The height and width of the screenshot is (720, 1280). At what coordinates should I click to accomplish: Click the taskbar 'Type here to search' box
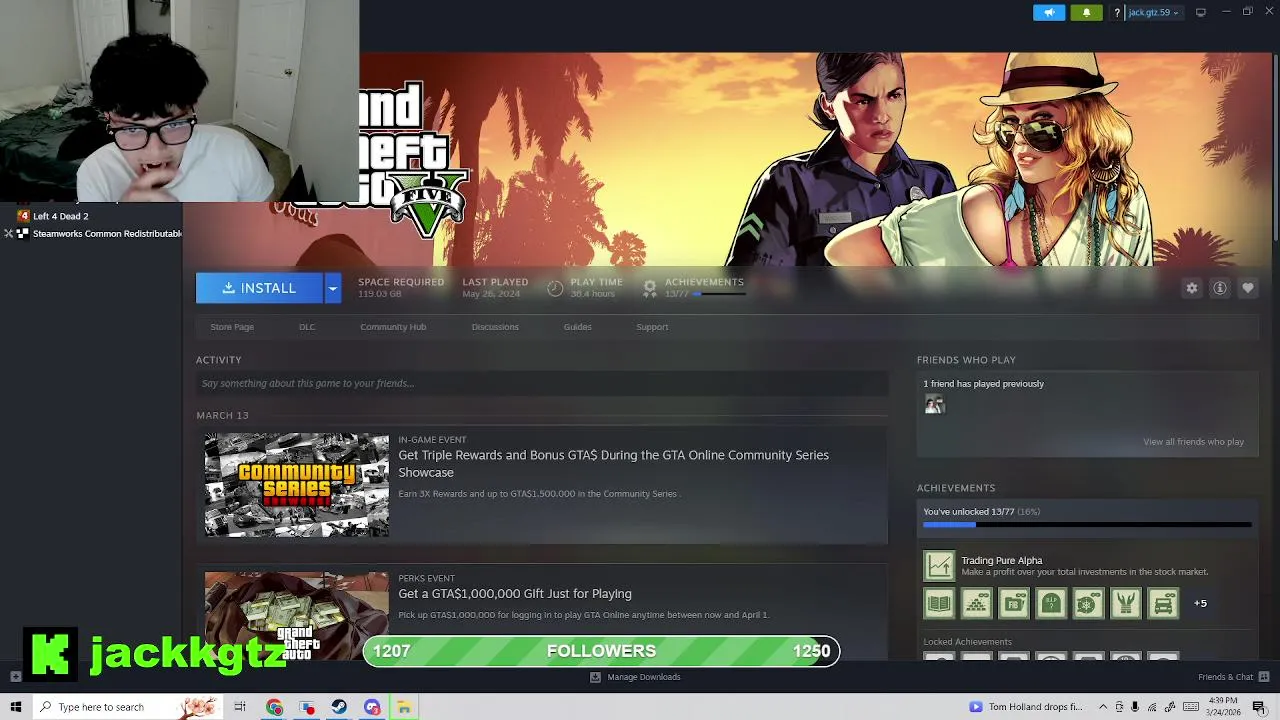click(x=127, y=707)
